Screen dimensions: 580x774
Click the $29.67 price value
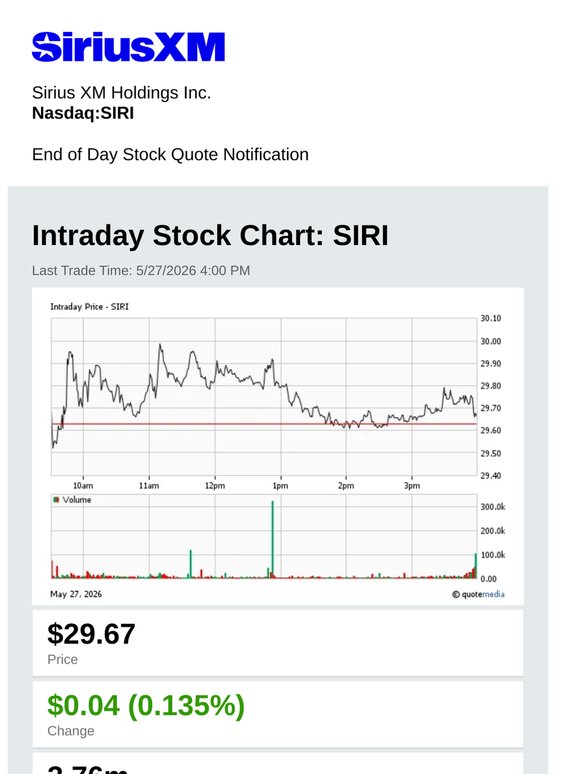point(91,634)
